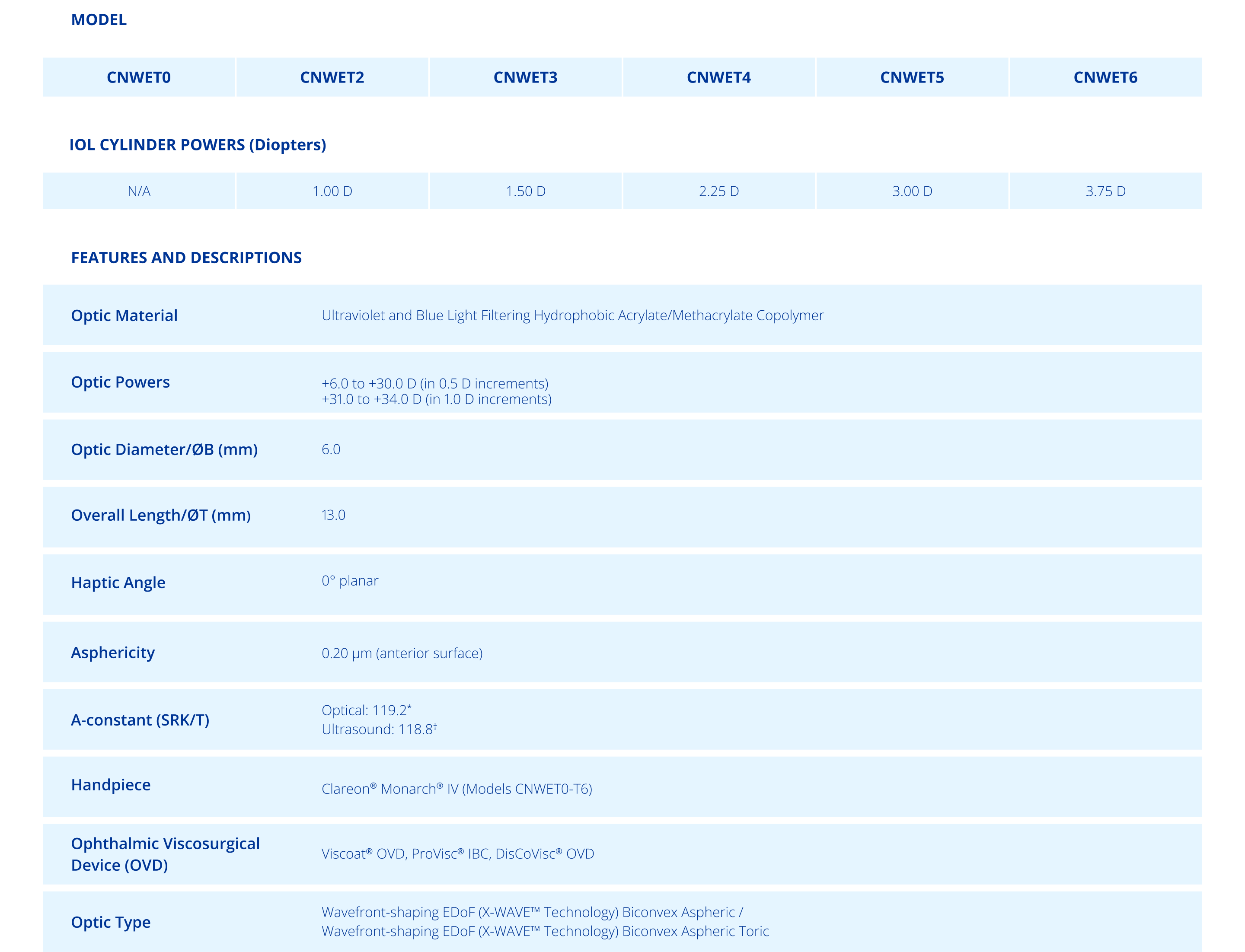Select the CNWET6 model cell
The height and width of the screenshot is (952, 1245).
(x=1105, y=77)
